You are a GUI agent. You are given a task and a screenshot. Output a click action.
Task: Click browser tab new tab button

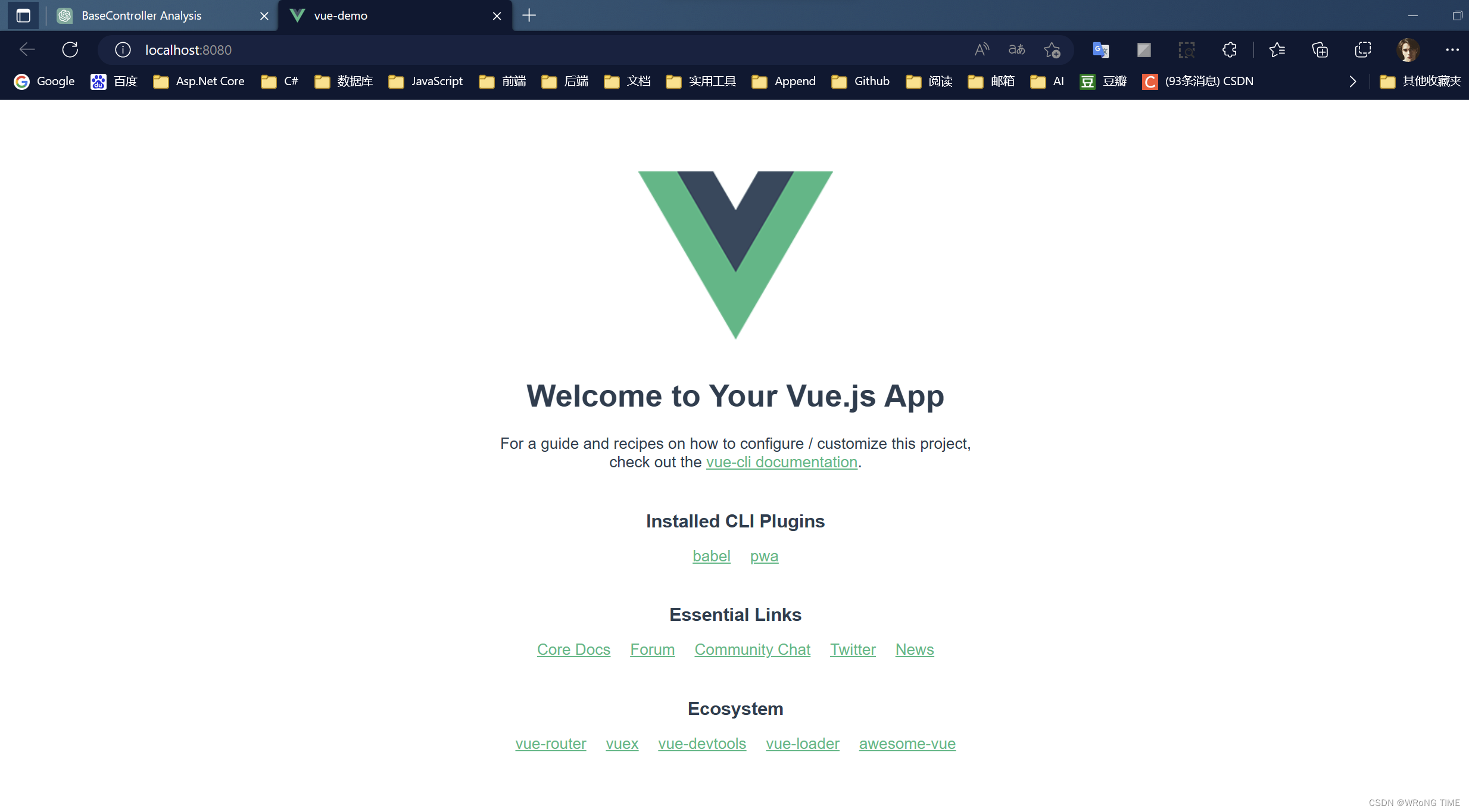(x=529, y=15)
